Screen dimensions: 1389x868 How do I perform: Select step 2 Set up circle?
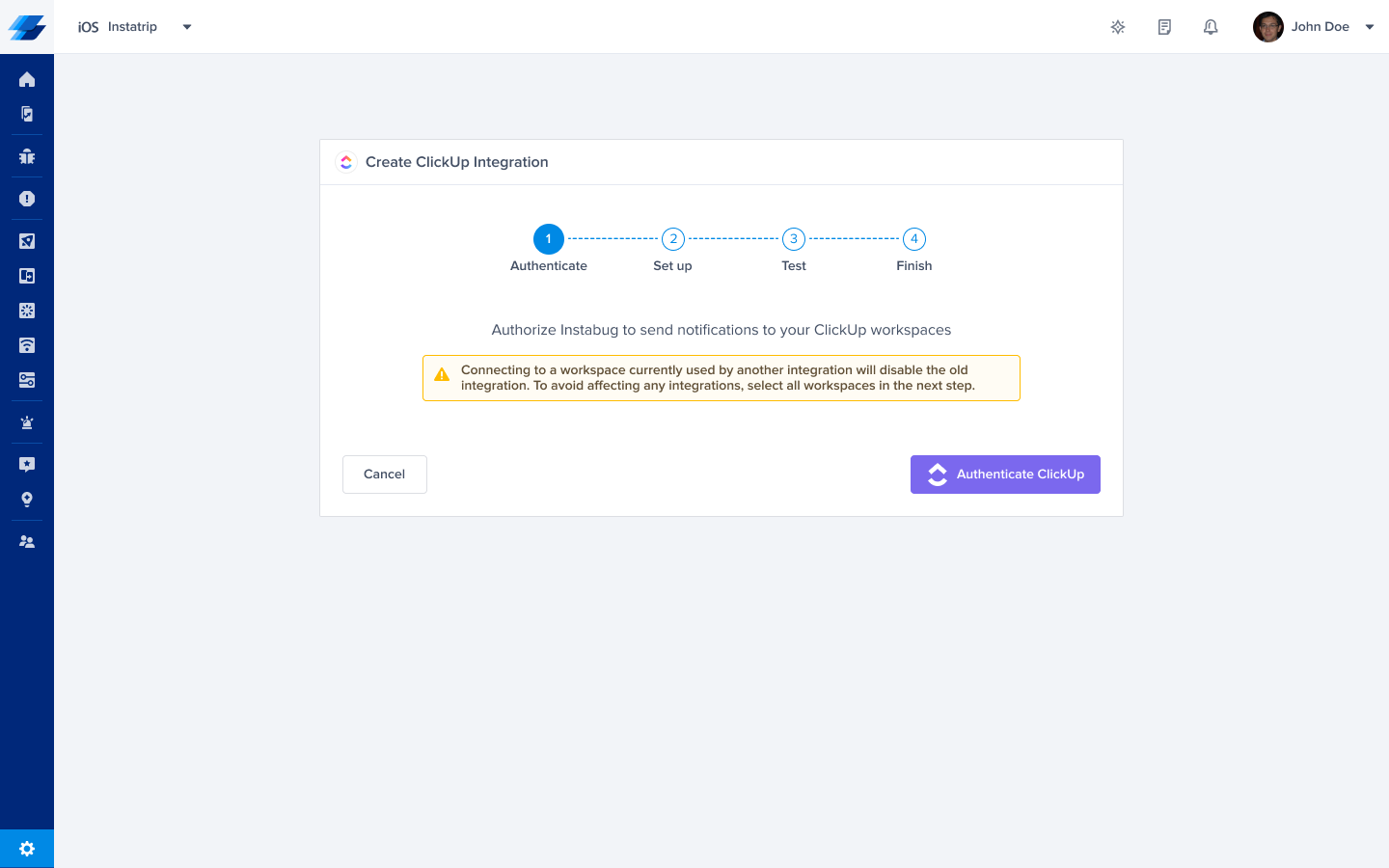click(x=673, y=239)
